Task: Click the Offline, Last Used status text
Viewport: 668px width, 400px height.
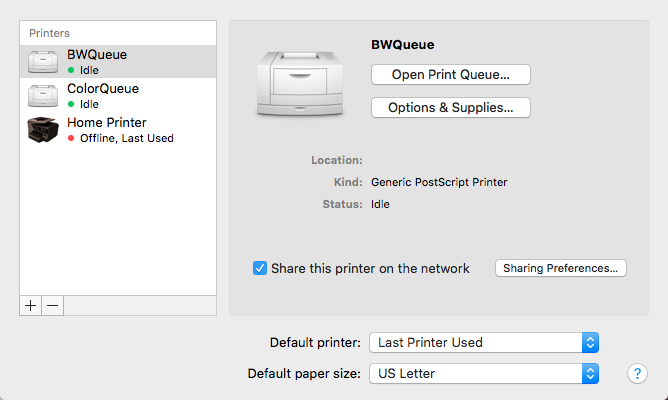Action: click(x=127, y=138)
